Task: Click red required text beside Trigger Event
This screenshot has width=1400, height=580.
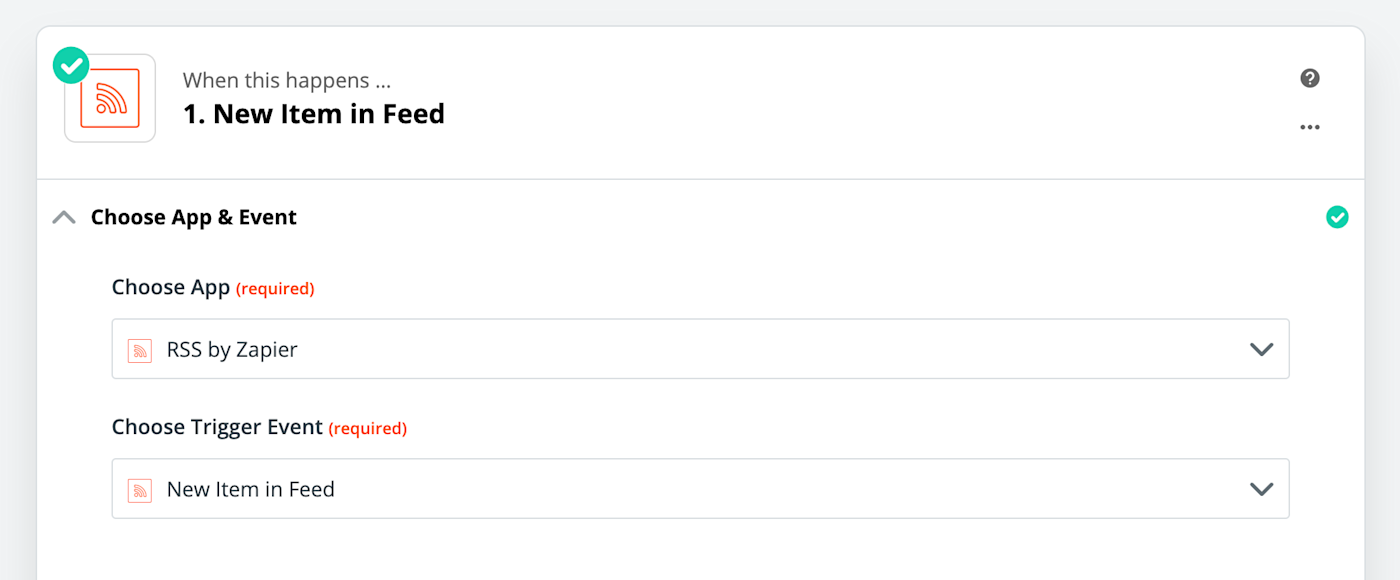Action: 367,429
